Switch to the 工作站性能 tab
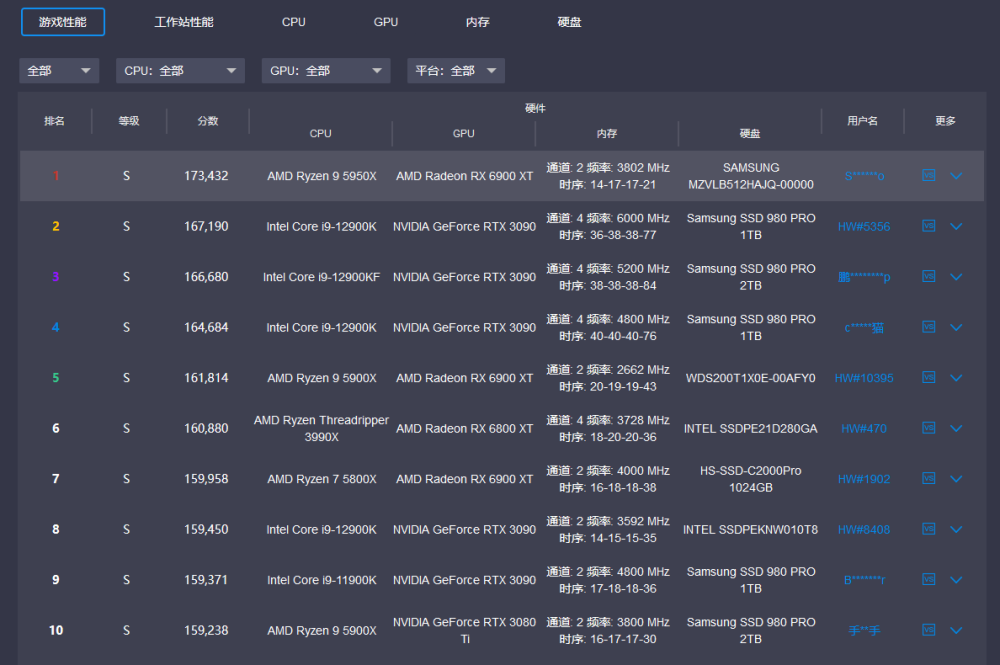This screenshot has height=665, width=1000. (x=184, y=22)
